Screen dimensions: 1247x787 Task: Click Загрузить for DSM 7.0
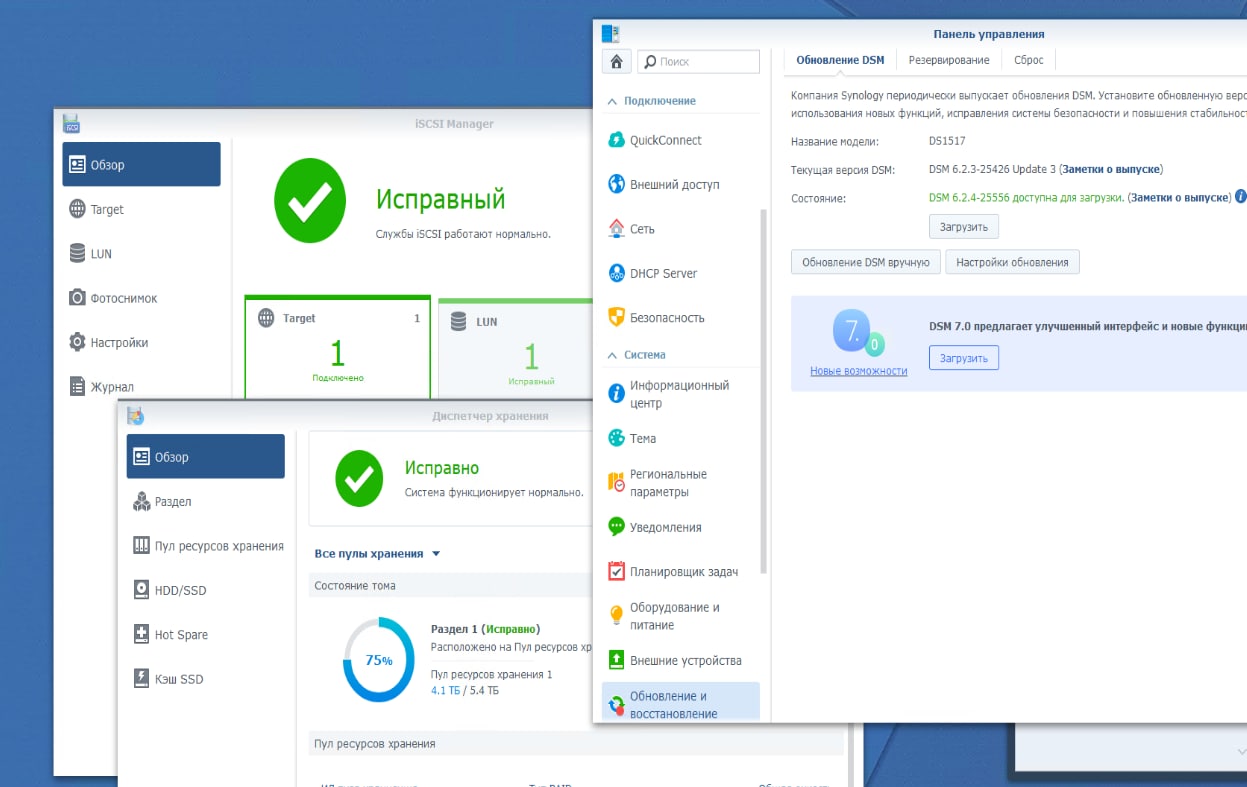[x=964, y=358]
